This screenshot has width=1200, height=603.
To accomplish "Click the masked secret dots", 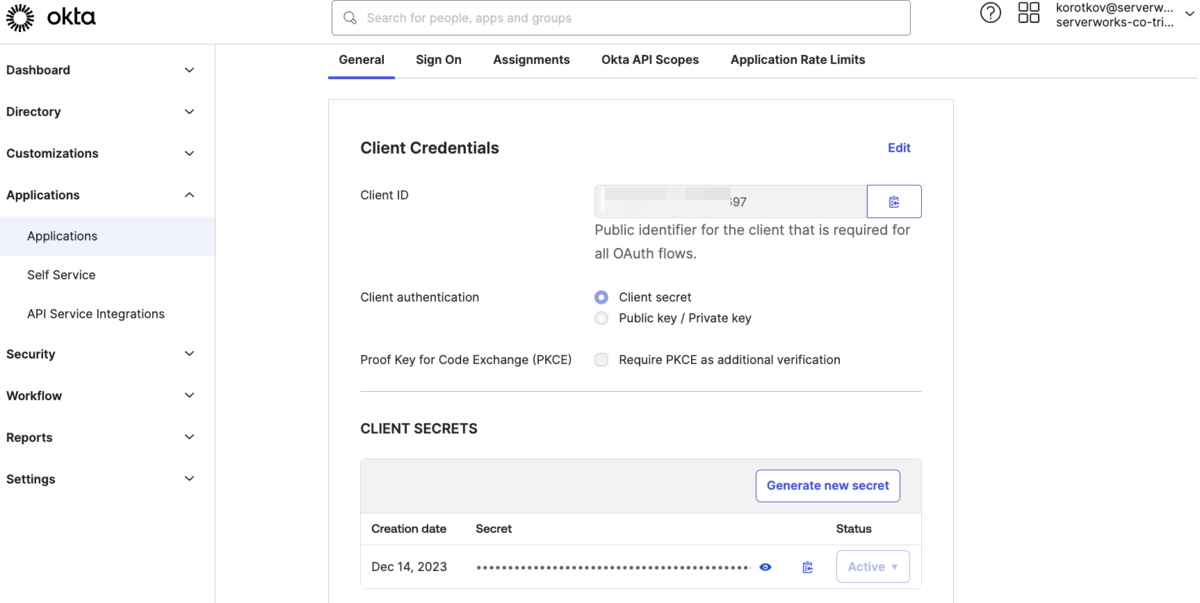I will 614,567.
